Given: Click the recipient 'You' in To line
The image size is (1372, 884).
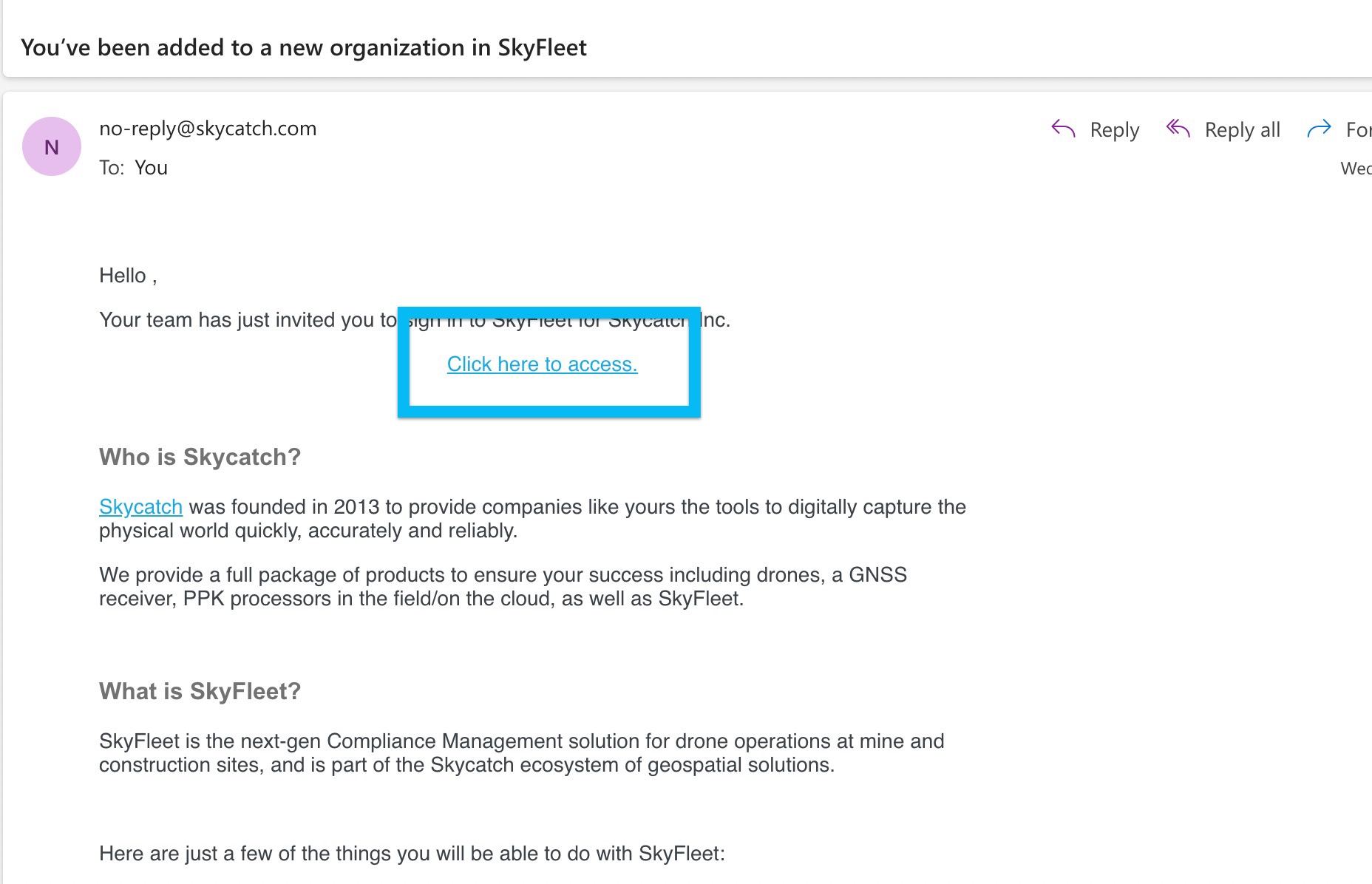Looking at the screenshot, I should [151, 168].
